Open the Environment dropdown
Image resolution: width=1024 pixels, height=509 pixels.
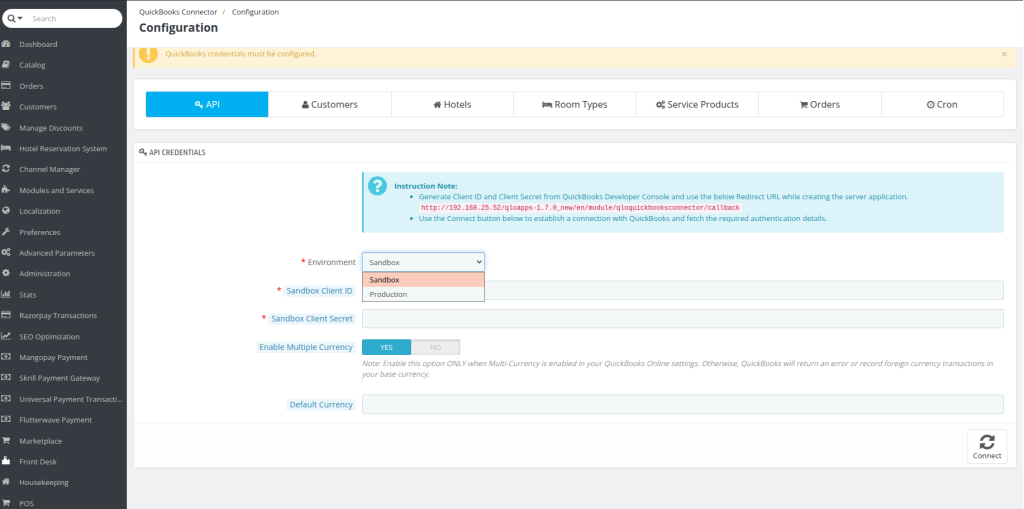(x=423, y=262)
